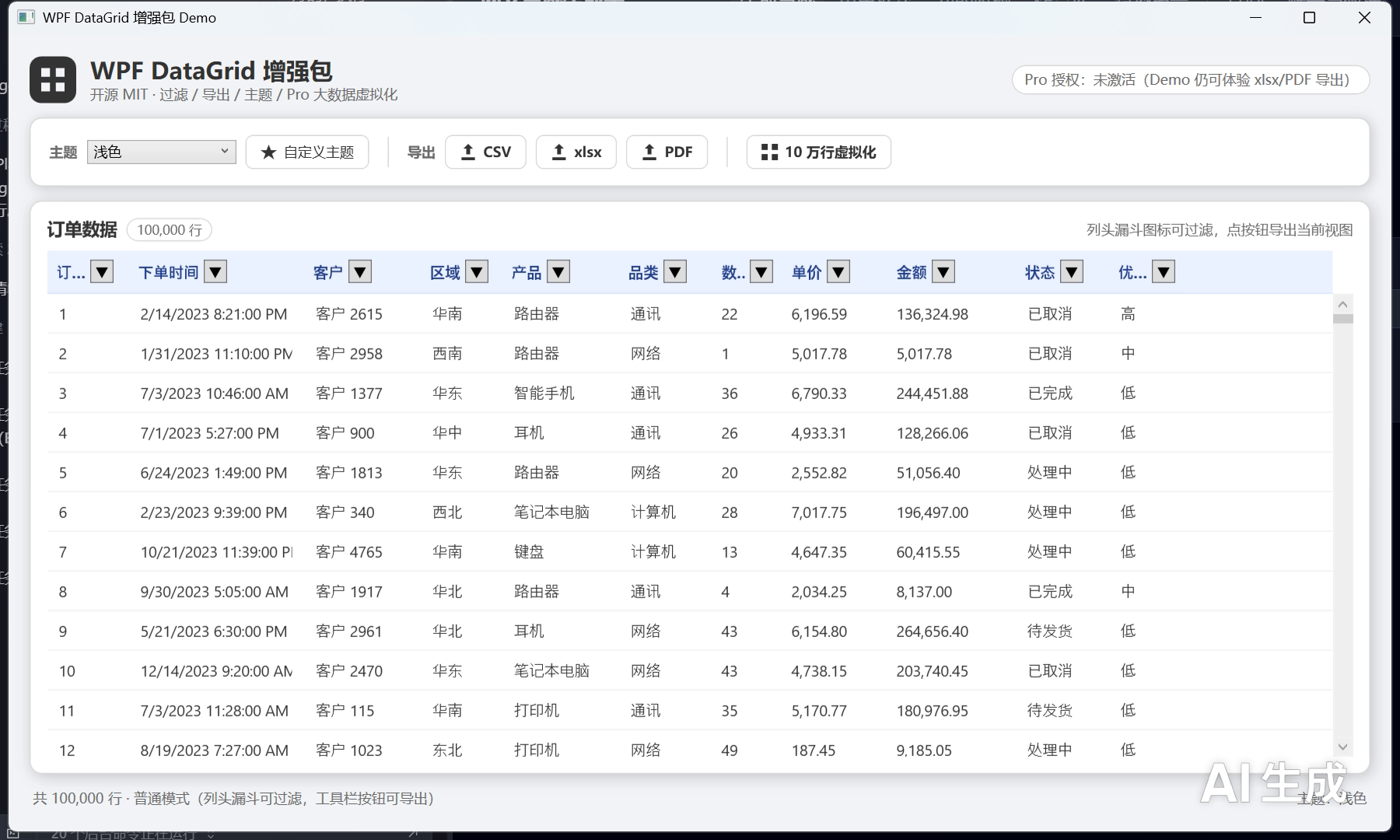Click the 100,000 行 row count badge

point(170,229)
